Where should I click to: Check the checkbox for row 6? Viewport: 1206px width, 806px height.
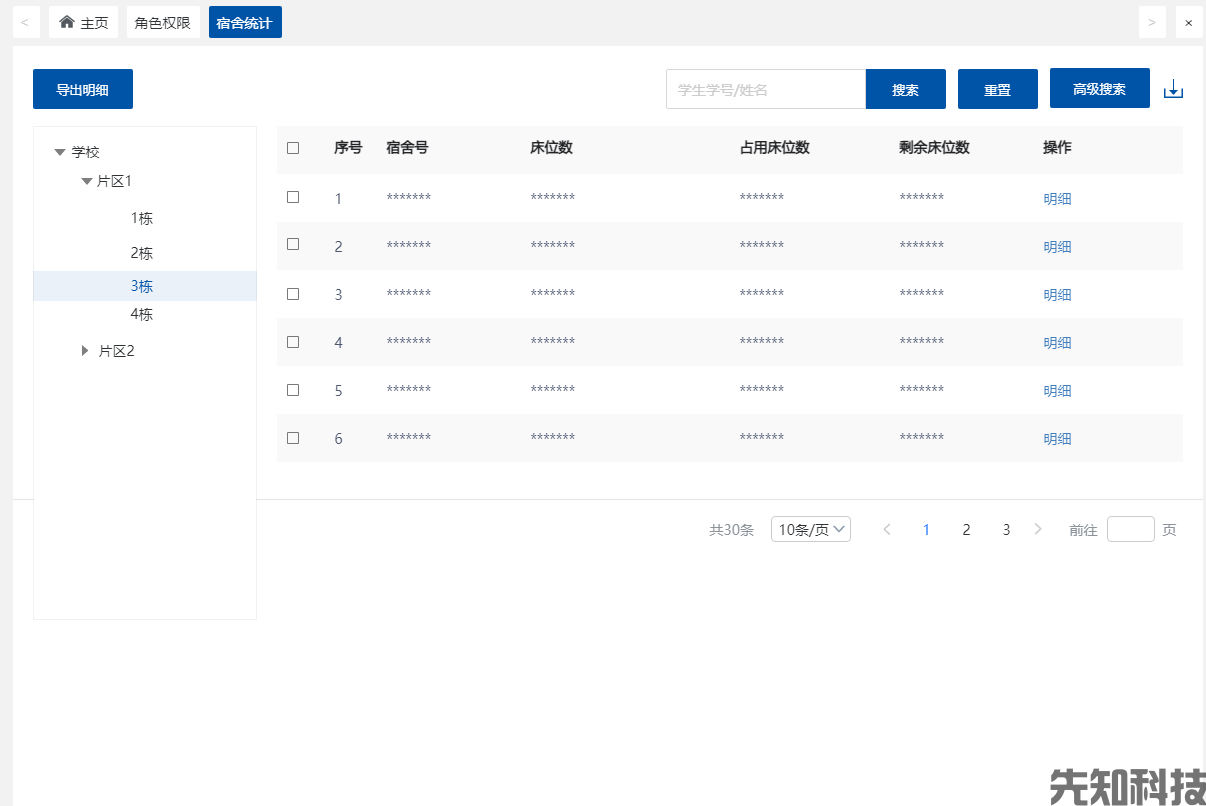(x=293, y=438)
